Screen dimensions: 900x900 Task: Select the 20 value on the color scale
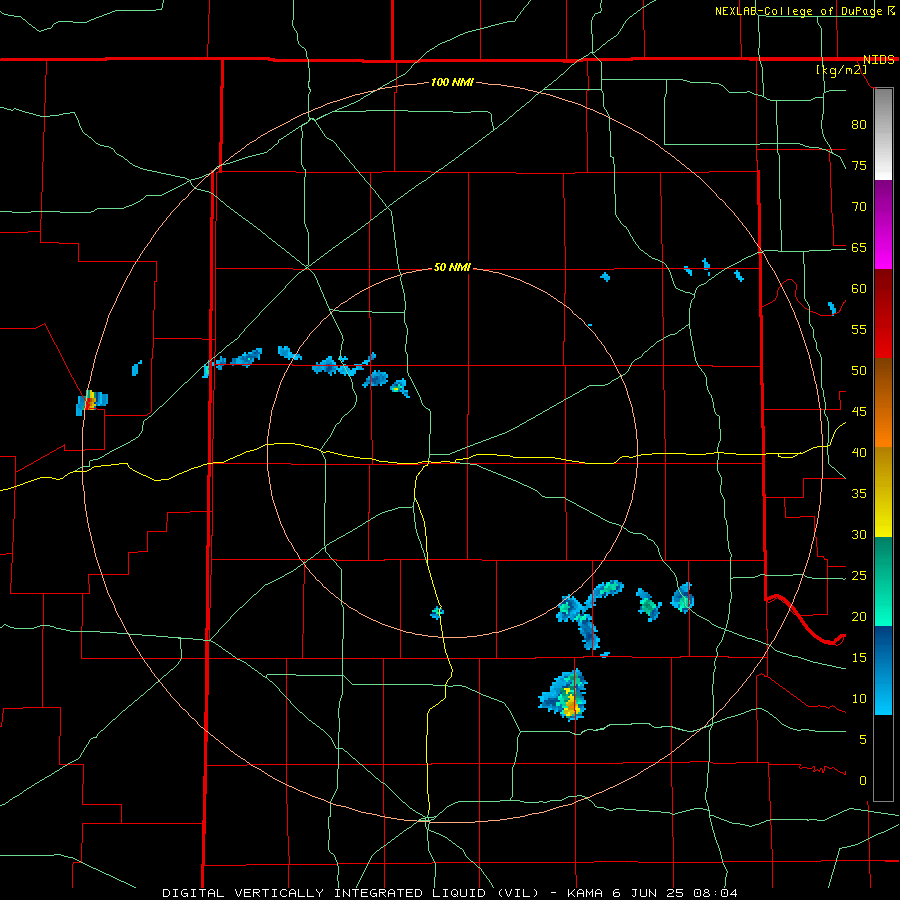click(x=859, y=616)
